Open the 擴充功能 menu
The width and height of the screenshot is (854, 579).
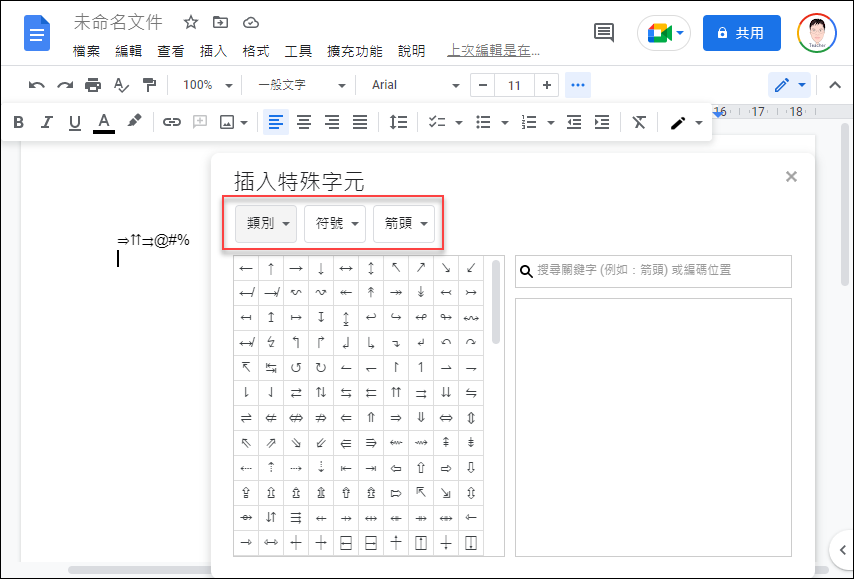click(355, 51)
